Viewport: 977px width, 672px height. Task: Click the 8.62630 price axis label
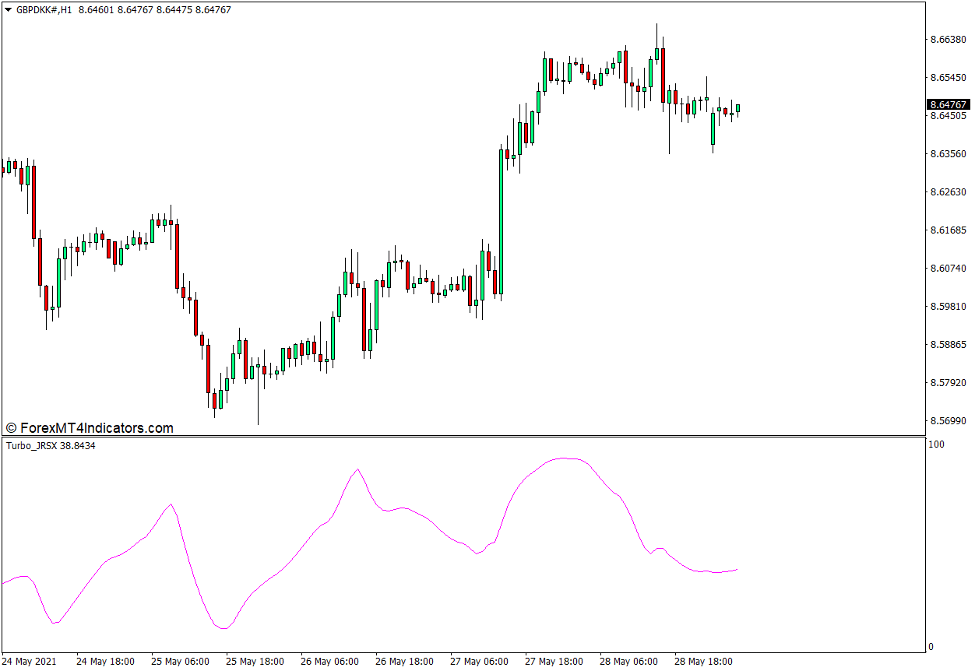point(947,192)
